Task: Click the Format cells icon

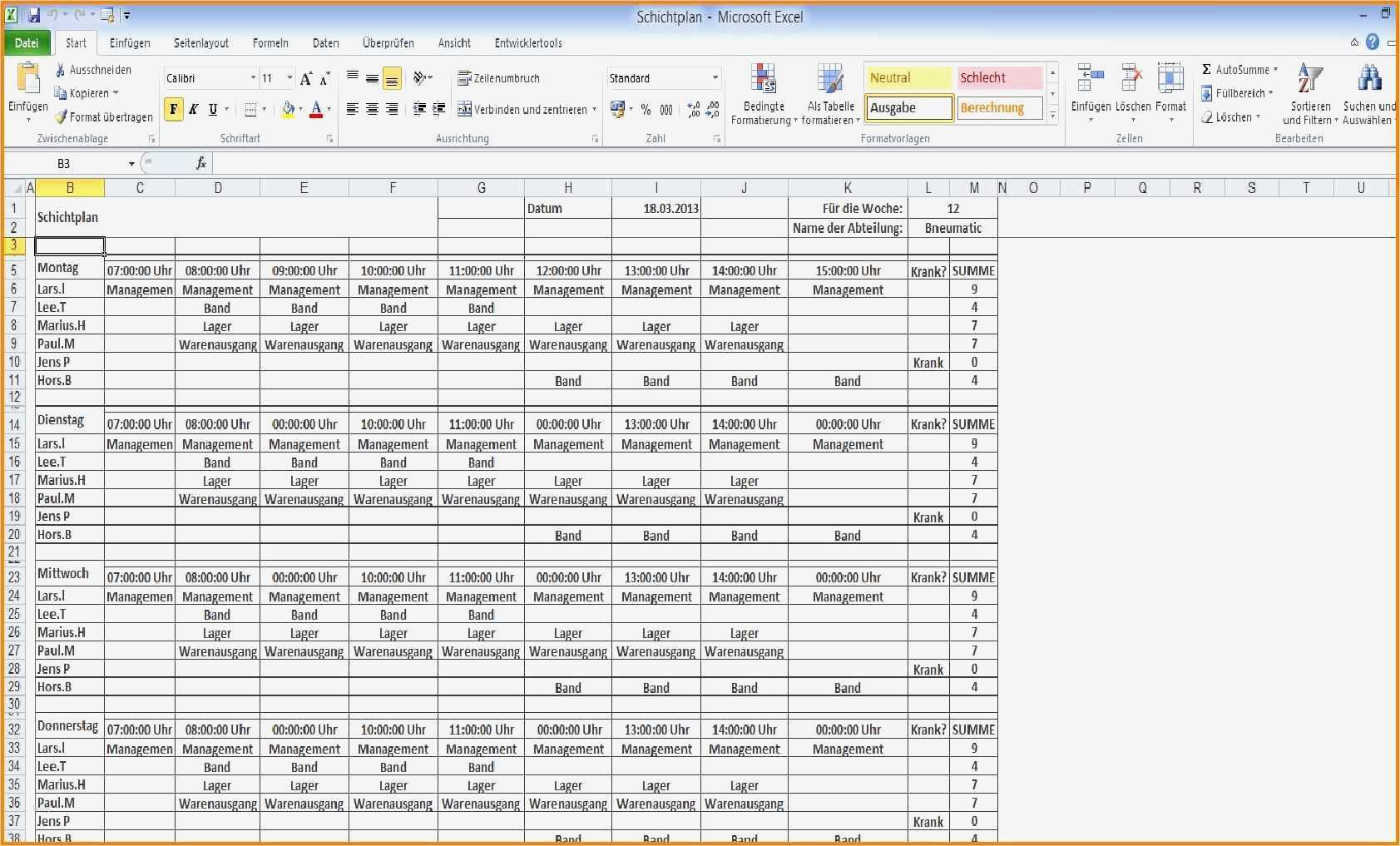Action: tap(1170, 79)
